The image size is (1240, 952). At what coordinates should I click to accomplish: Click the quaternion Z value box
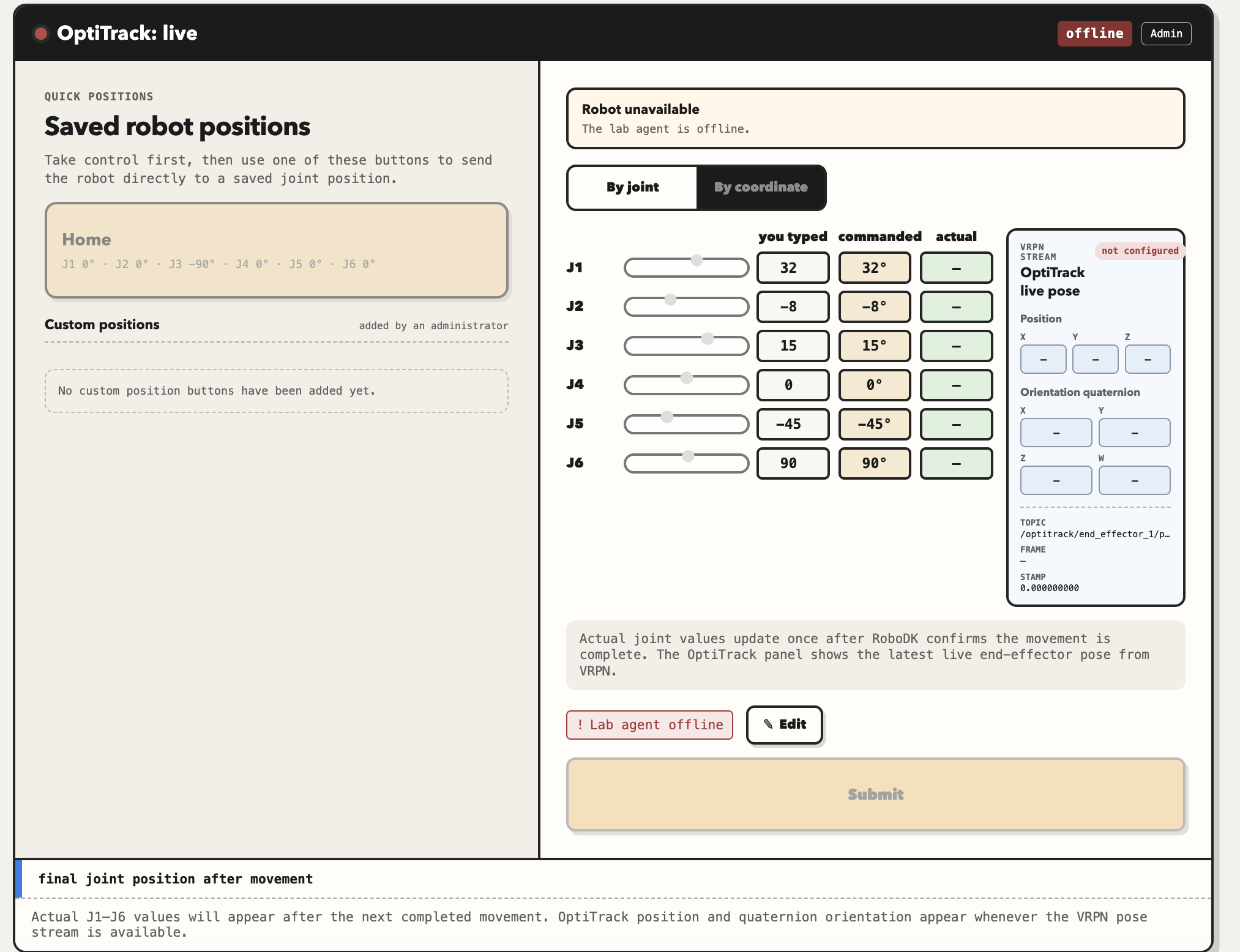pos(1056,480)
